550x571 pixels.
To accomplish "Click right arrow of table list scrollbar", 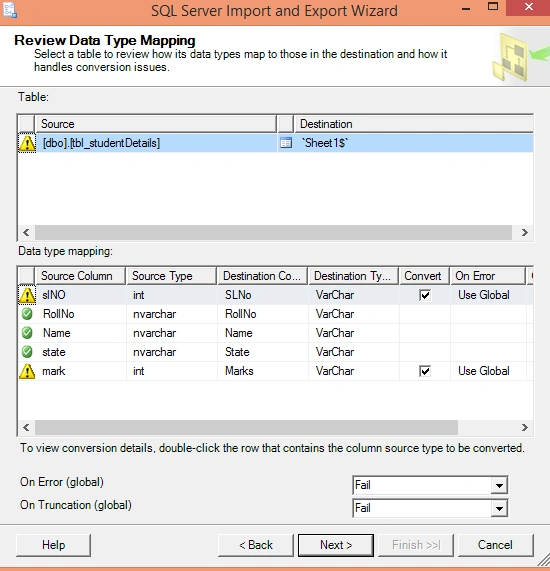I will point(525,232).
